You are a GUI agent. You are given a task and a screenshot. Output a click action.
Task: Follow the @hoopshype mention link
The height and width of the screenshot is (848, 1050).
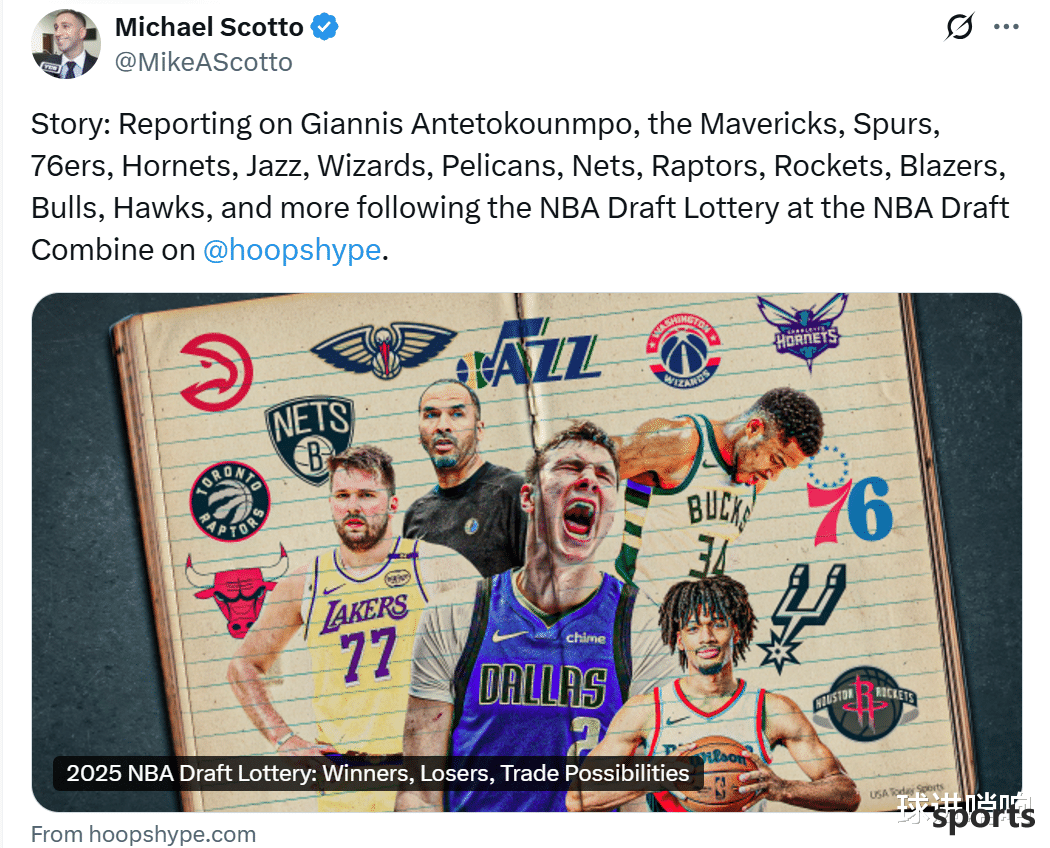point(292,250)
